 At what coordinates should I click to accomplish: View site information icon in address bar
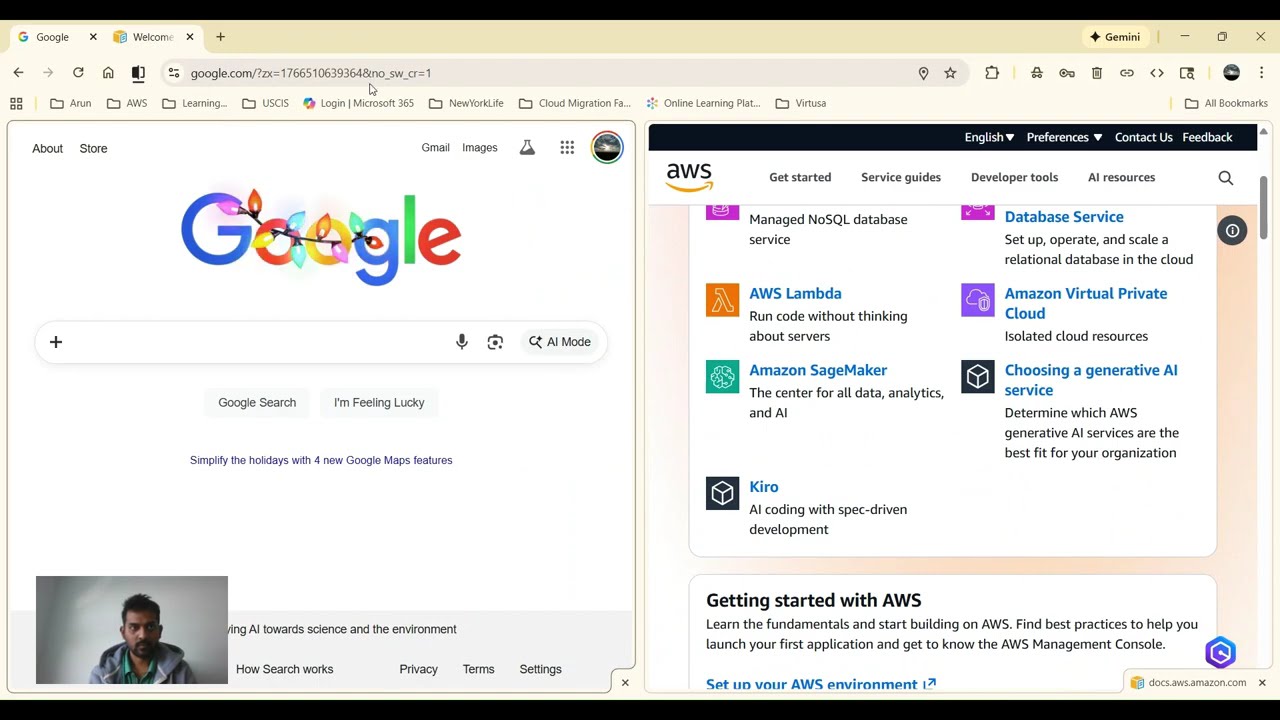coord(173,73)
